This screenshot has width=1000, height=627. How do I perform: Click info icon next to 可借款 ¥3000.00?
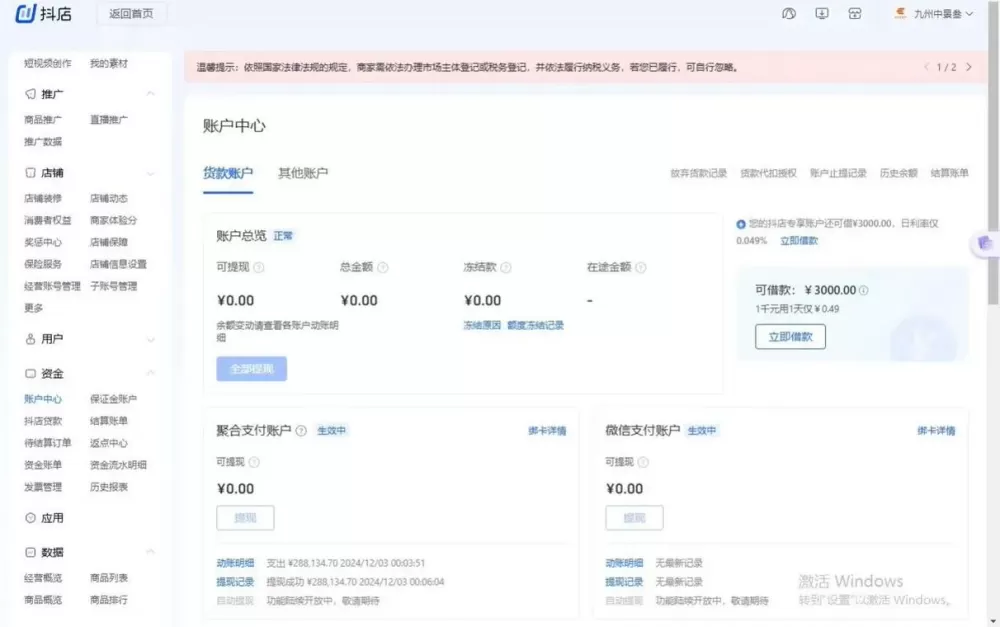(864, 290)
